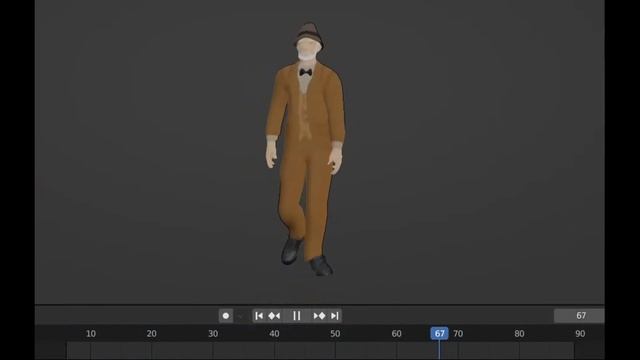
Task: Click frame 20 on the timeline ruler
Action: coord(151,333)
